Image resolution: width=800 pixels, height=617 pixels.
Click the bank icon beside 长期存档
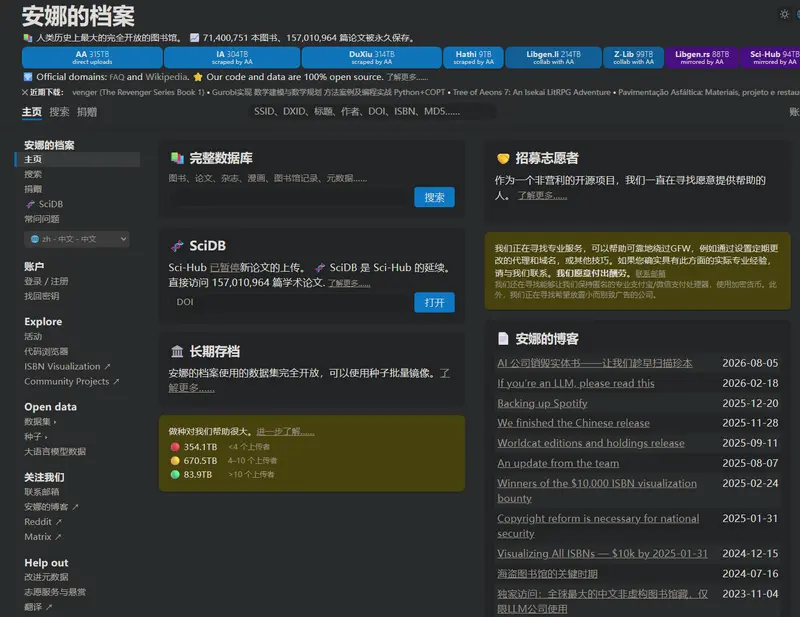coord(177,351)
